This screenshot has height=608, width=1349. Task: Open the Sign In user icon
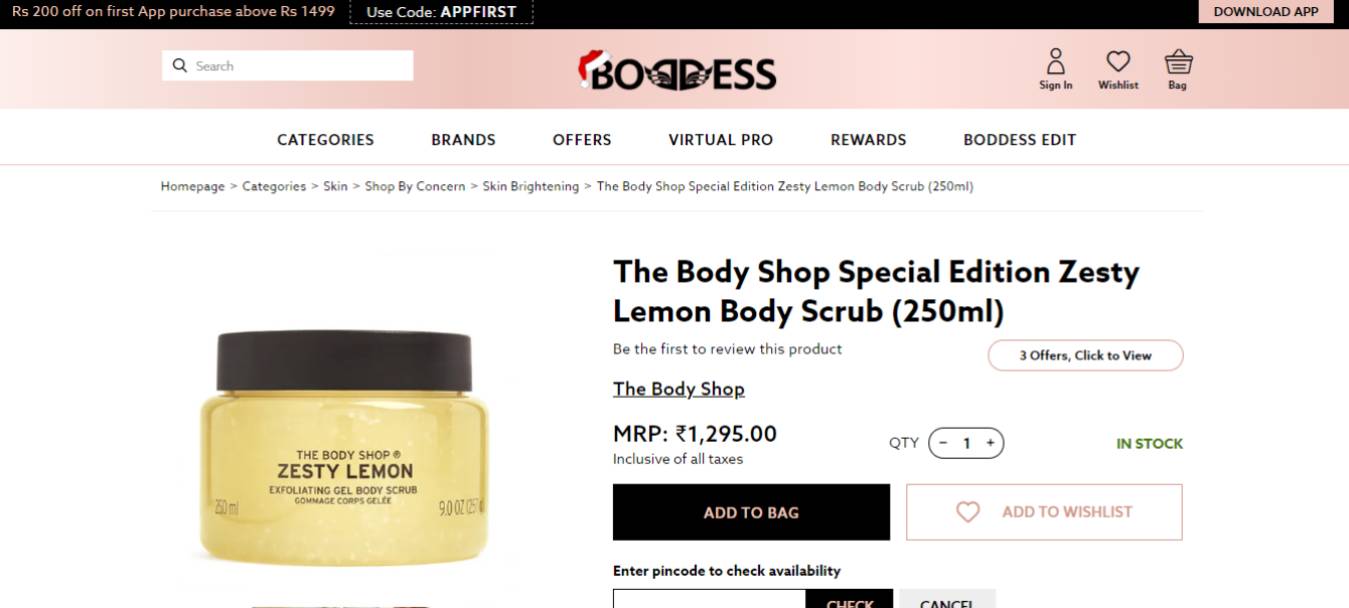pos(1055,62)
